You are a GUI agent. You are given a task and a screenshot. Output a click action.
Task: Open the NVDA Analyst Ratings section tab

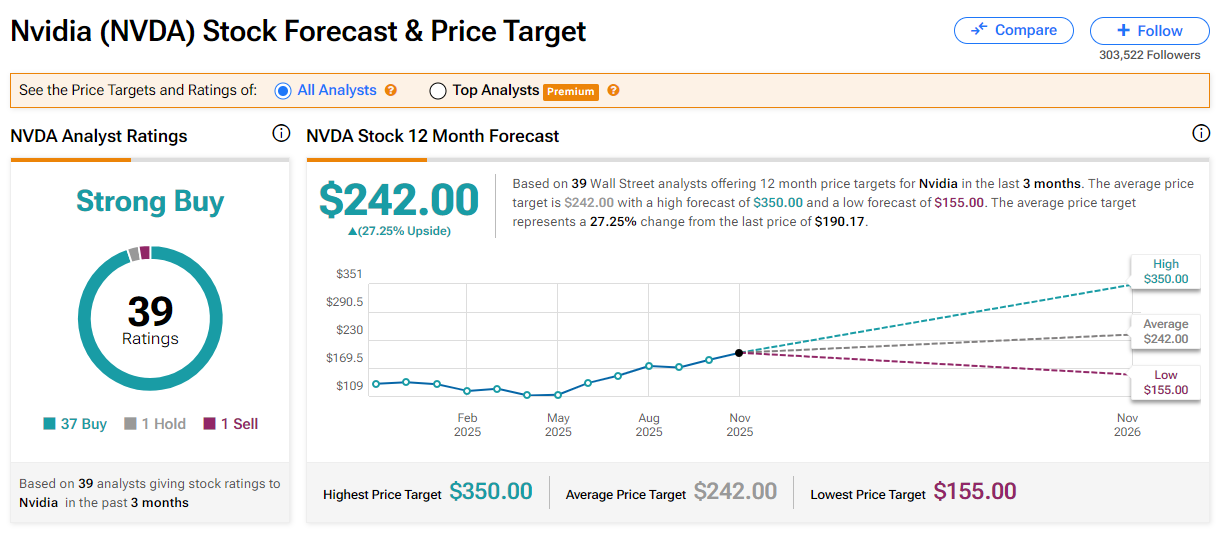click(x=99, y=136)
